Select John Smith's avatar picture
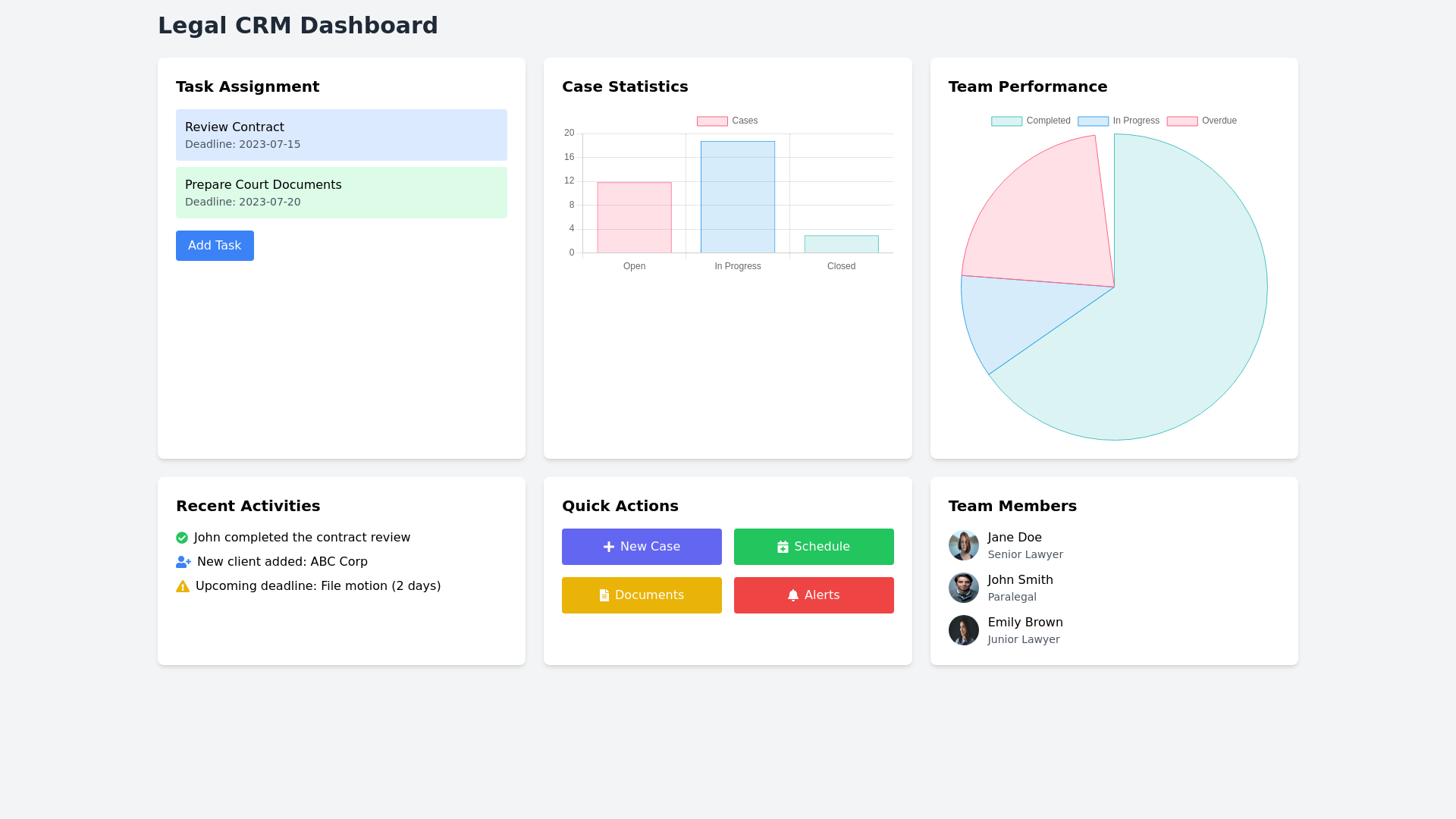 tap(963, 588)
